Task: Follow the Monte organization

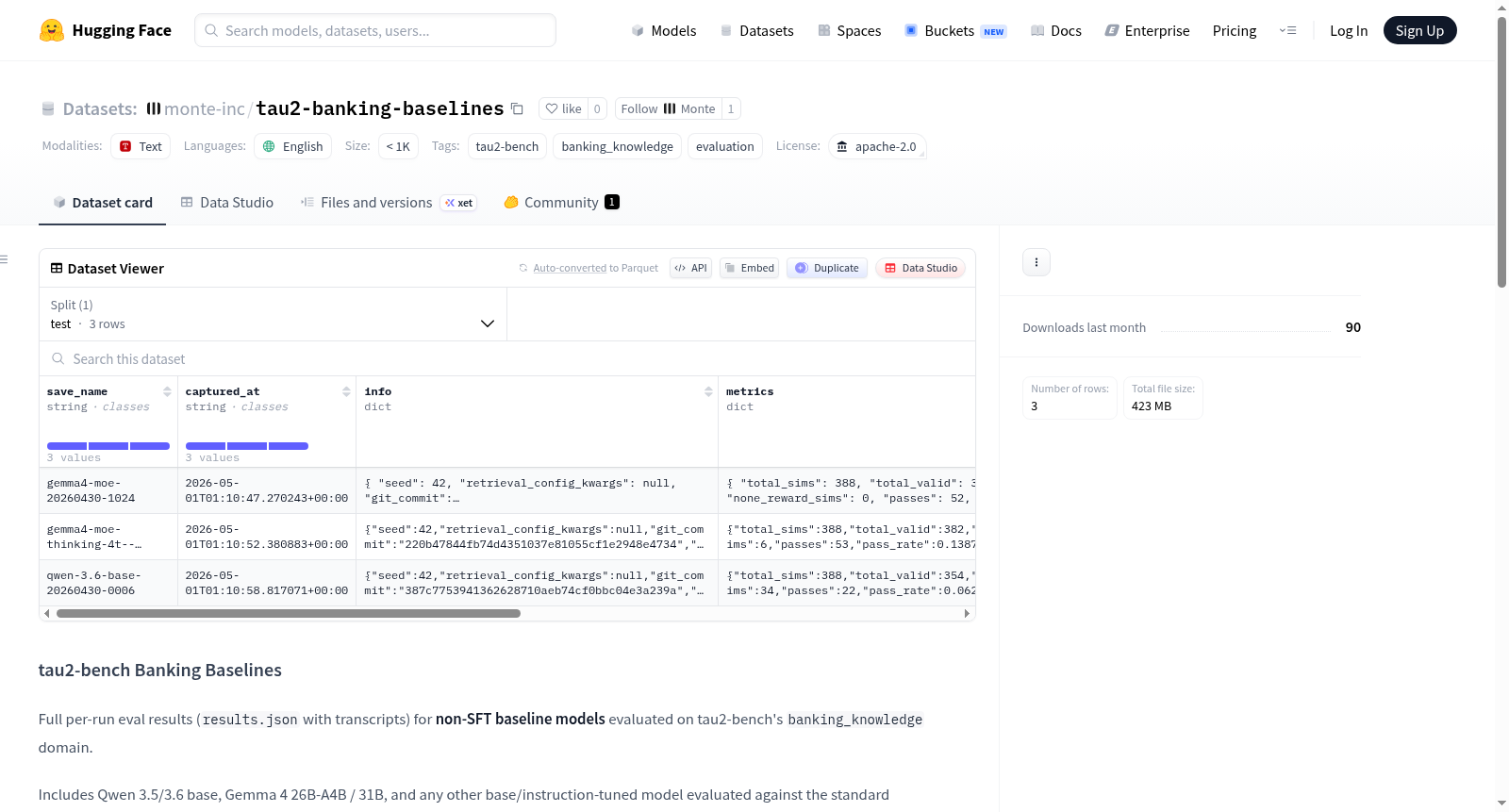Action: (669, 108)
